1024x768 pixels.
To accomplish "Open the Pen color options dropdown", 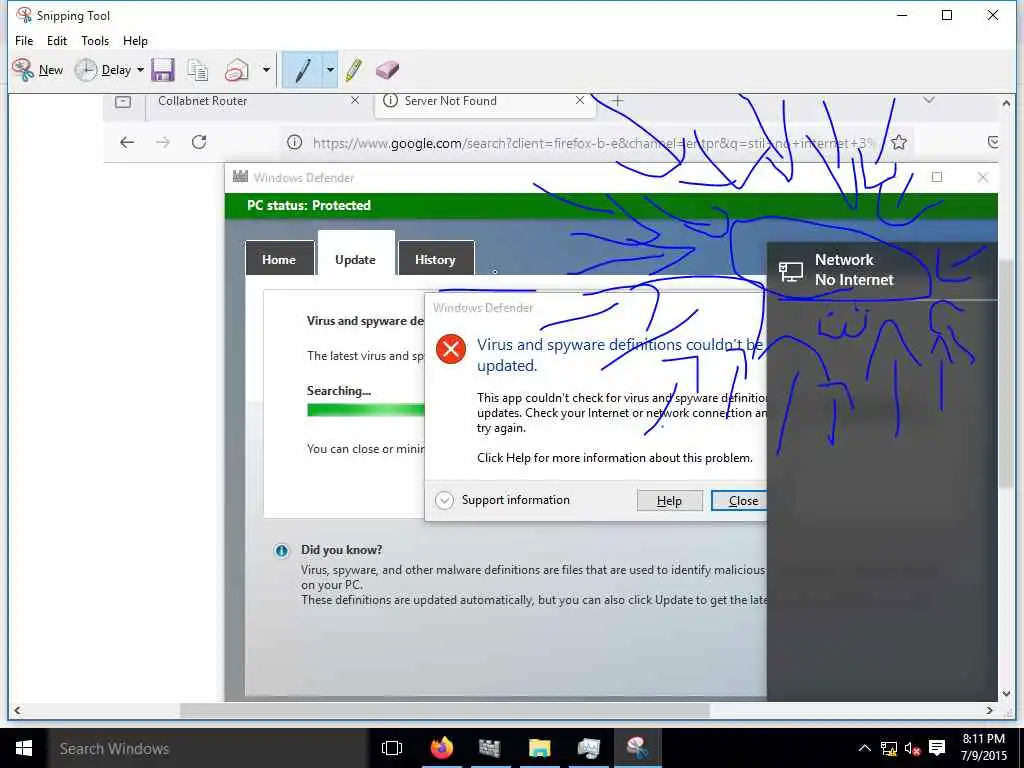I will pyautogui.click(x=330, y=70).
